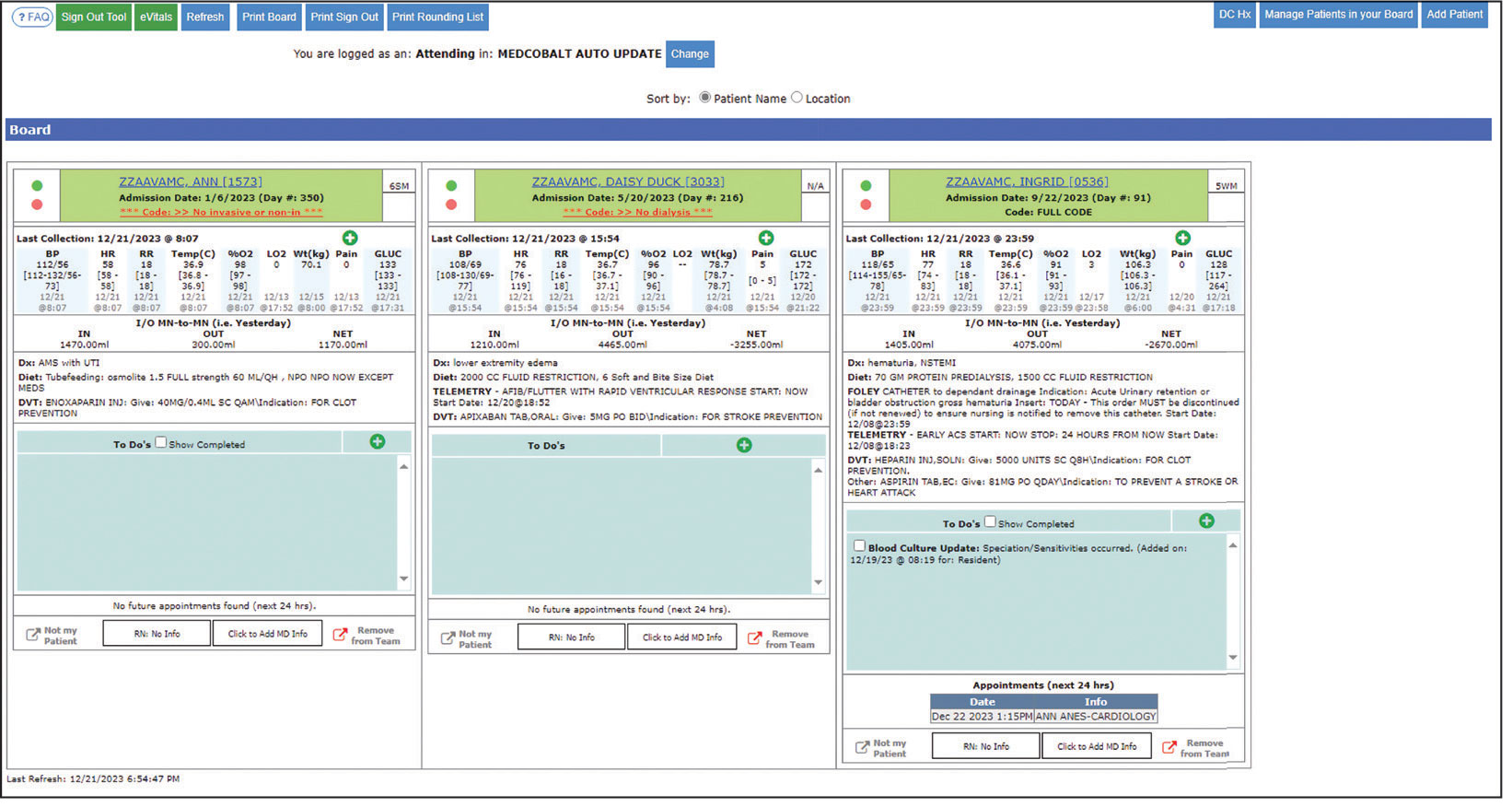Check Show Completed on INGRID's To Do's
Viewport: 1512px width, 807px height.
(990, 522)
